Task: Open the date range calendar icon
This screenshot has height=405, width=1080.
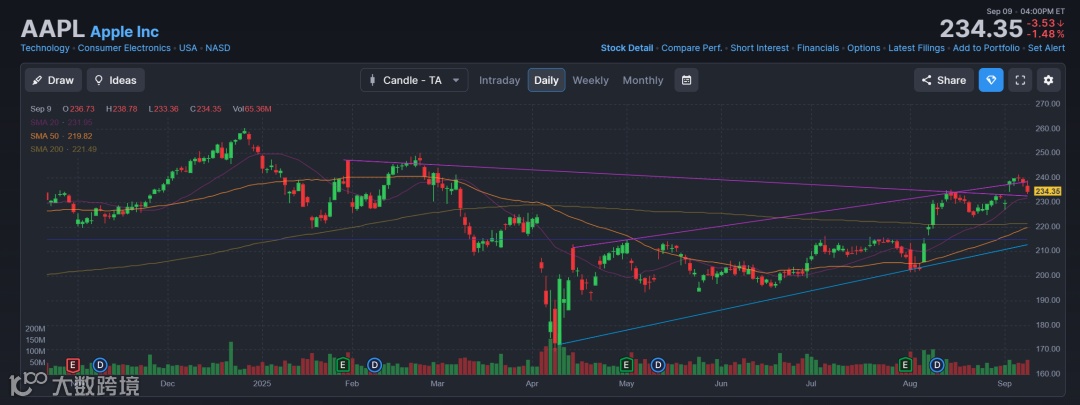Action: click(686, 80)
